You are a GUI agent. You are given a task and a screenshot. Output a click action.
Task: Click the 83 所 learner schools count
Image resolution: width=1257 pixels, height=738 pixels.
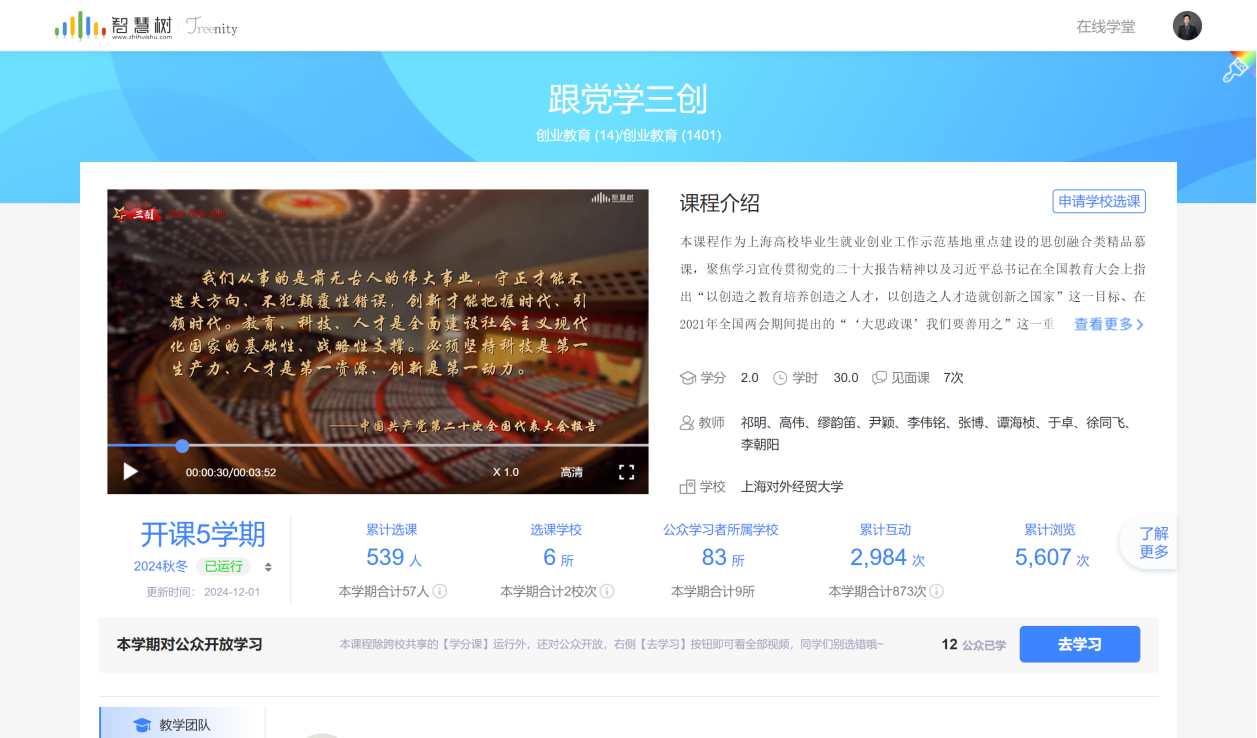coord(723,558)
